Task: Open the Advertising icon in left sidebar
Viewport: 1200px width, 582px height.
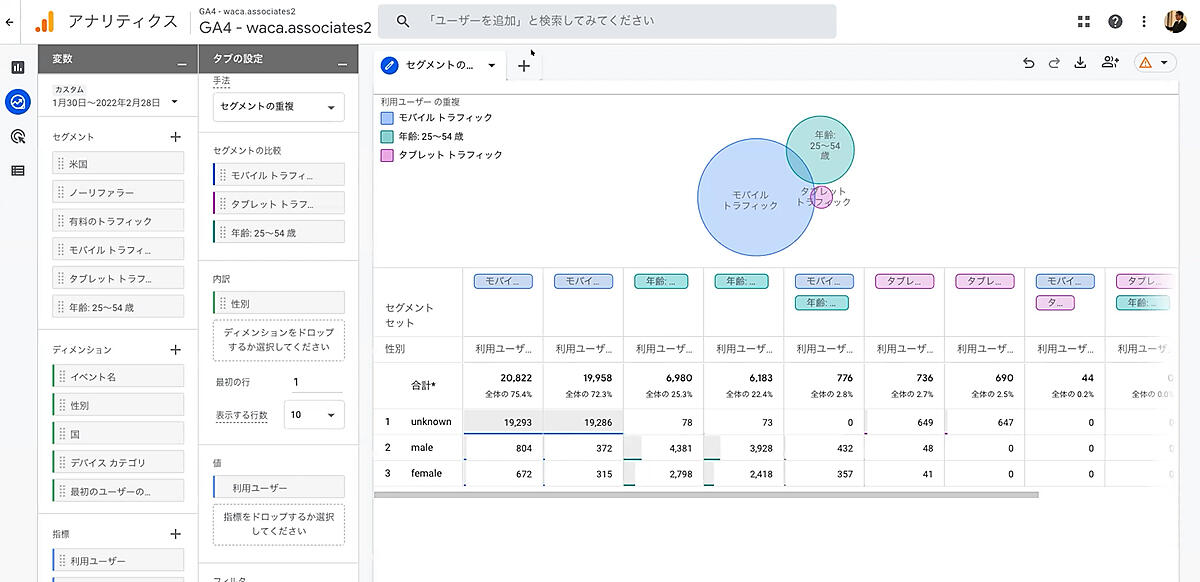Action: point(17,136)
